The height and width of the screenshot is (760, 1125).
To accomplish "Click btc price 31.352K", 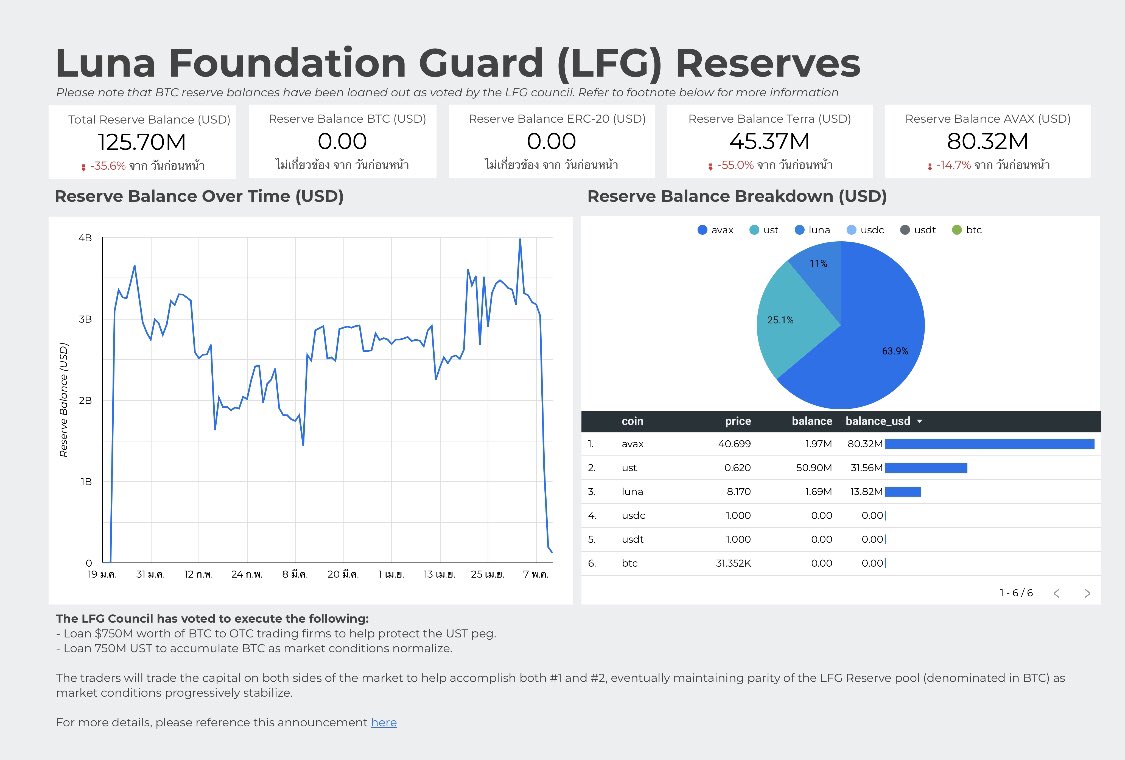I will 733,563.
